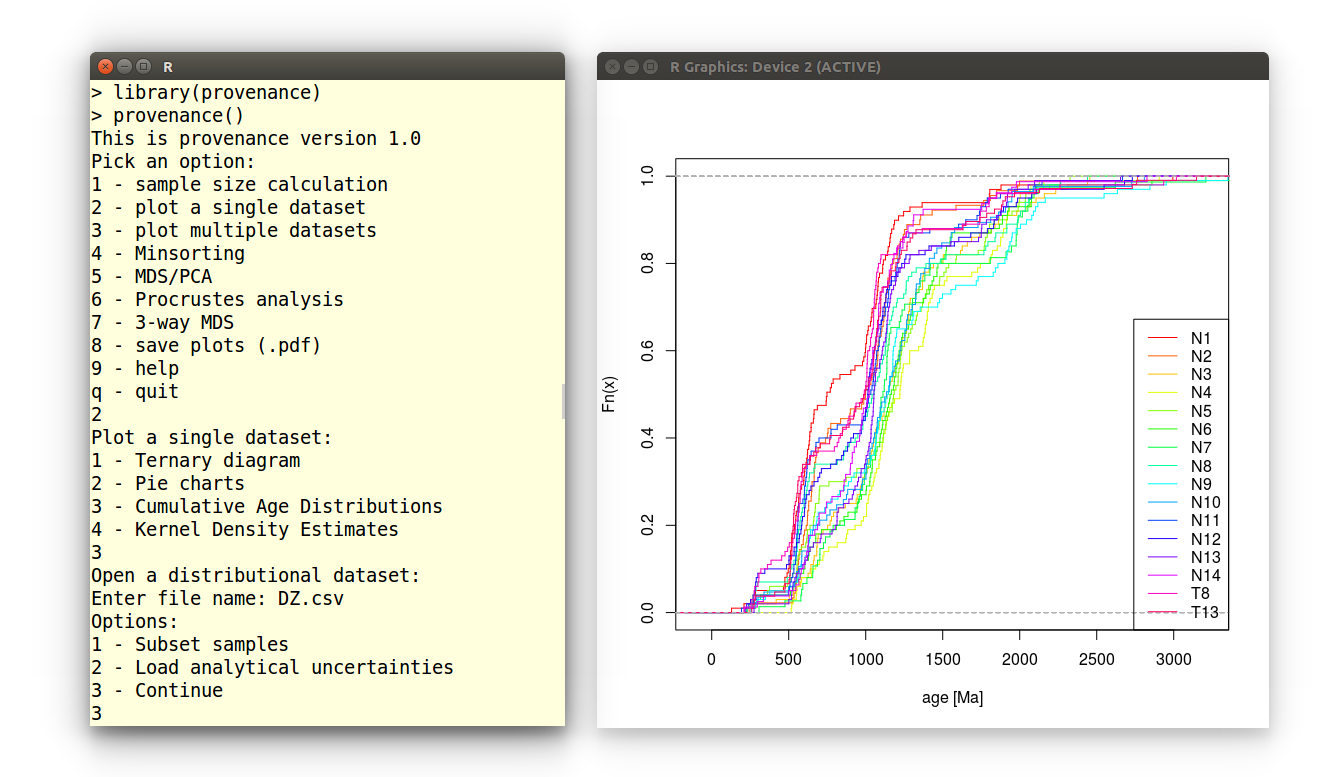Click the R Graphics window title text
1342x777 pixels.
tap(775, 67)
